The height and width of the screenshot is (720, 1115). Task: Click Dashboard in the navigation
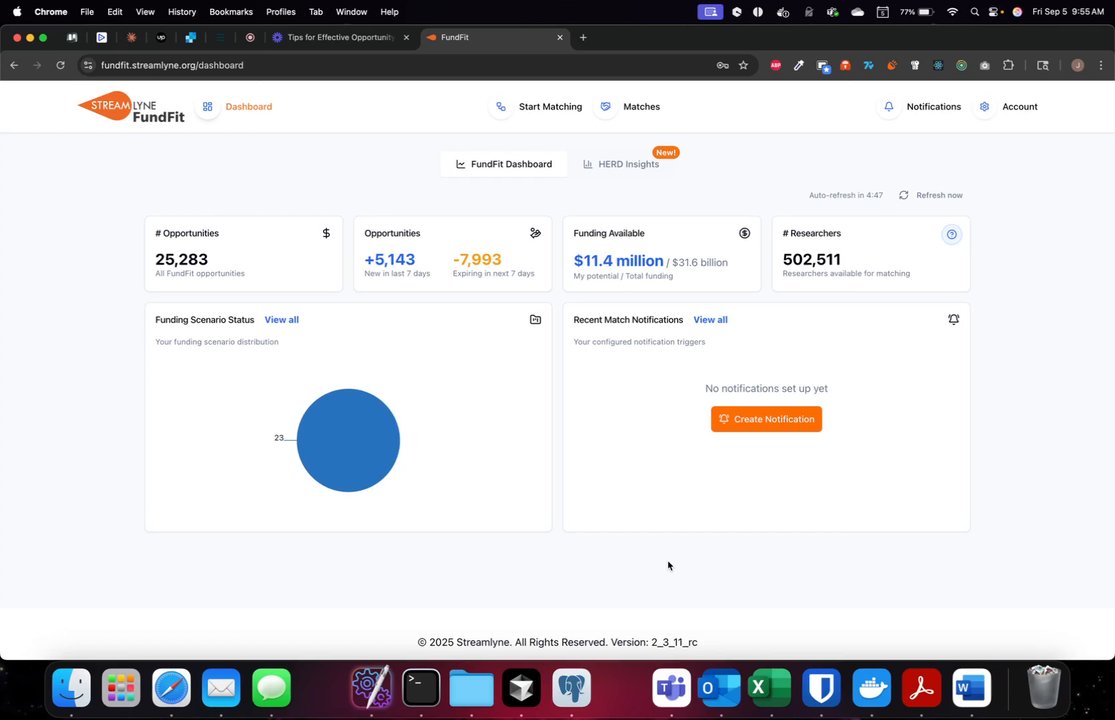click(249, 107)
